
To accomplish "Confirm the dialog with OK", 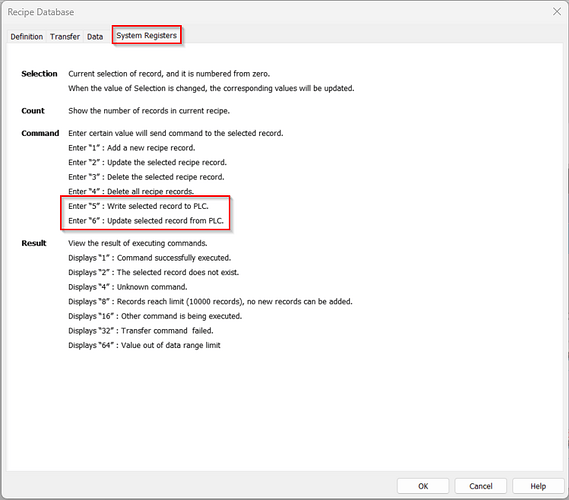I will coord(423,486).
